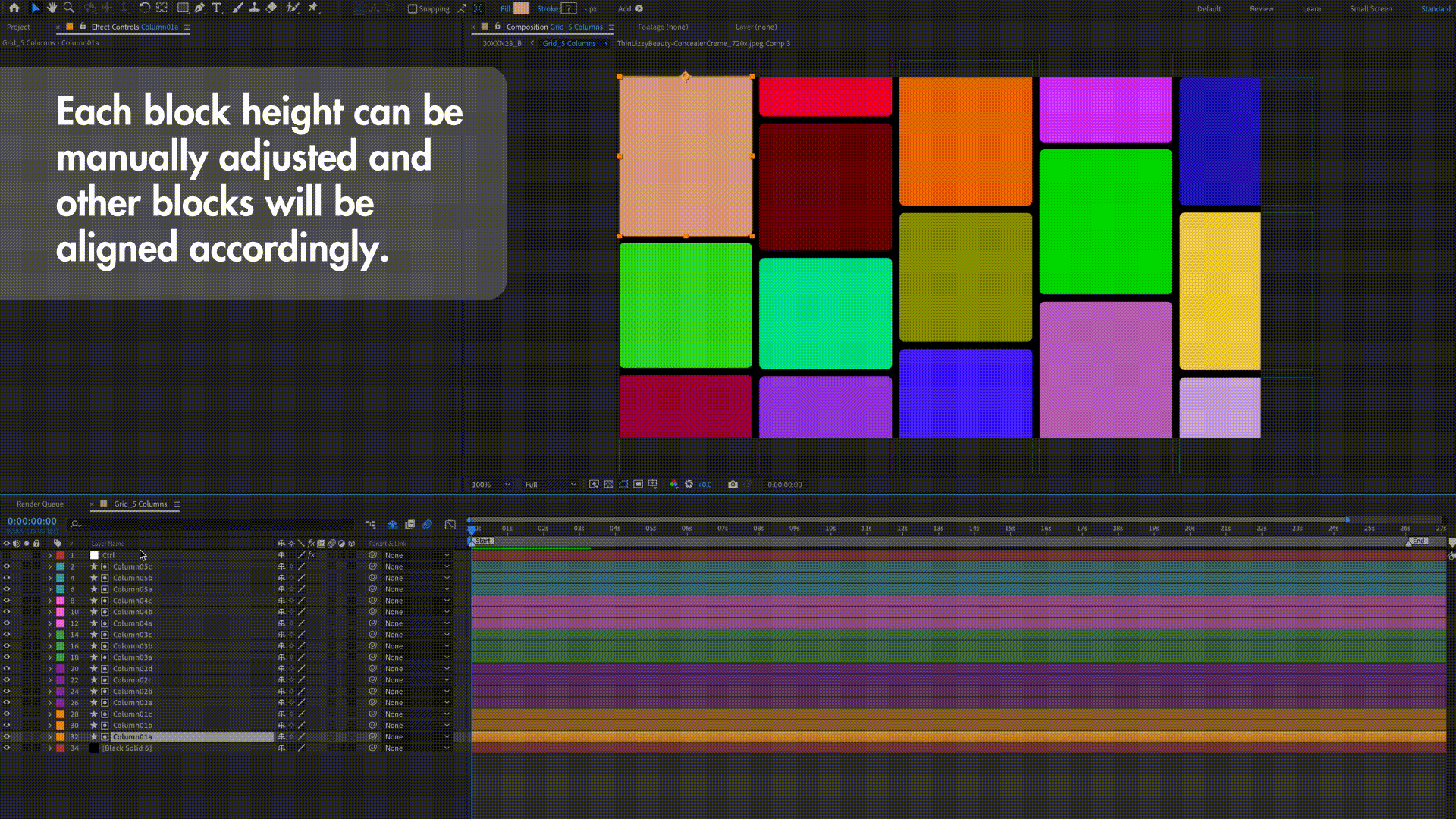Hide the Black Solid 6 layer
Image resolution: width=1456 pixels, height=819 pixels.
(x=7, y=748)
